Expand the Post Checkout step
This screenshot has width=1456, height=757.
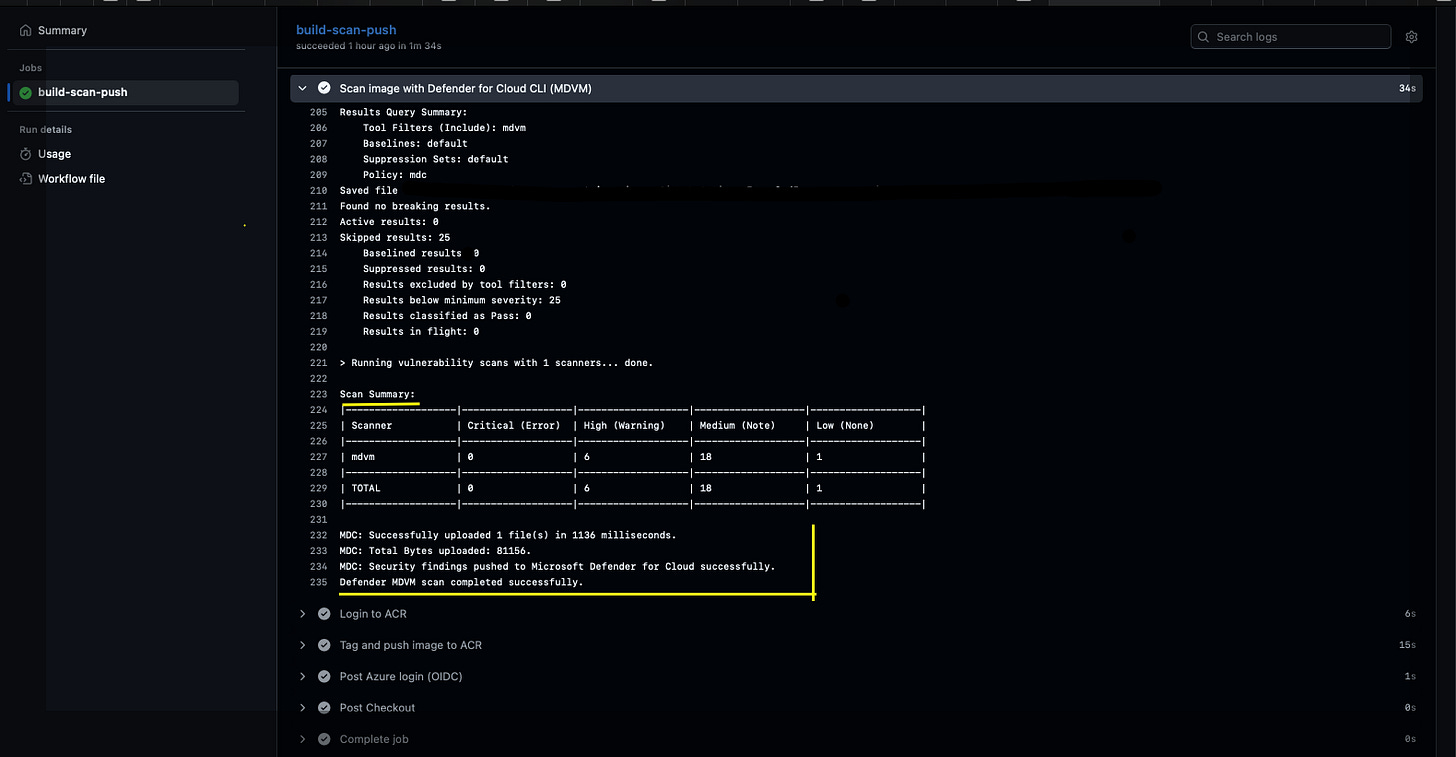click(302, 708)
